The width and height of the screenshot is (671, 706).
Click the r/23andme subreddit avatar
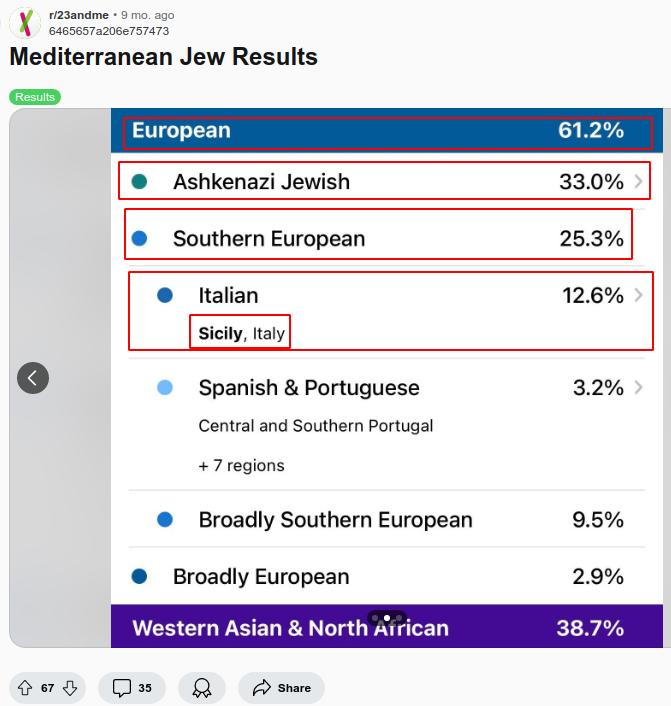click(x=25, y=22)
